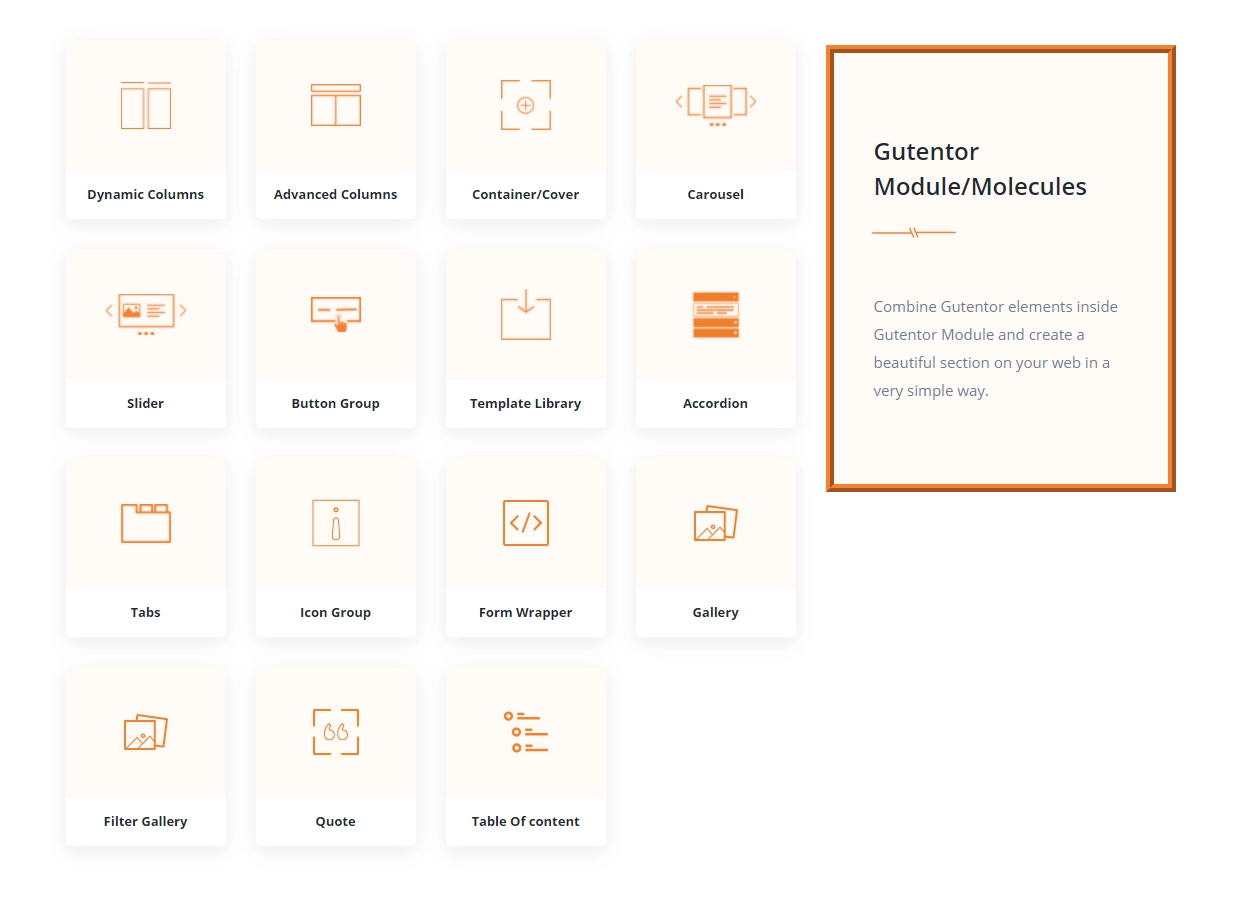Open the Icon Group label
This screenshot has width=1253, height=901.
point(336,613)
